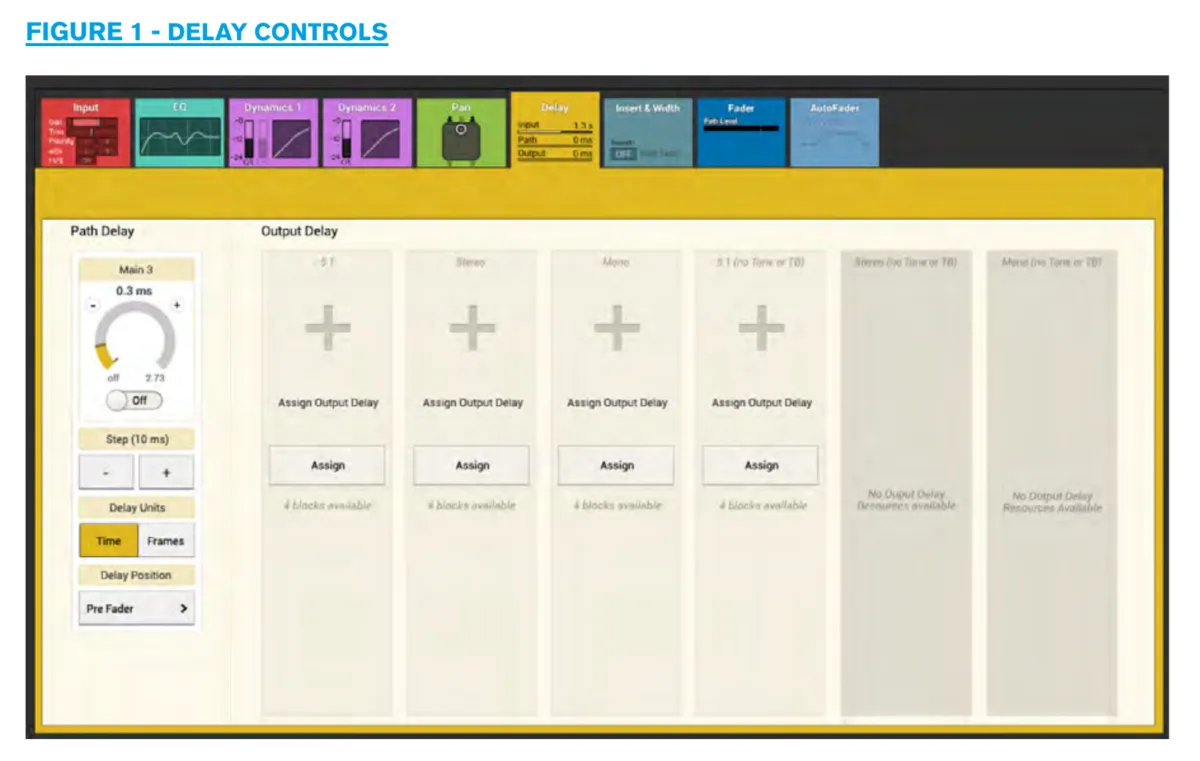Open the Insert & Width tab

pyautogui.click(x=648, y=132)
